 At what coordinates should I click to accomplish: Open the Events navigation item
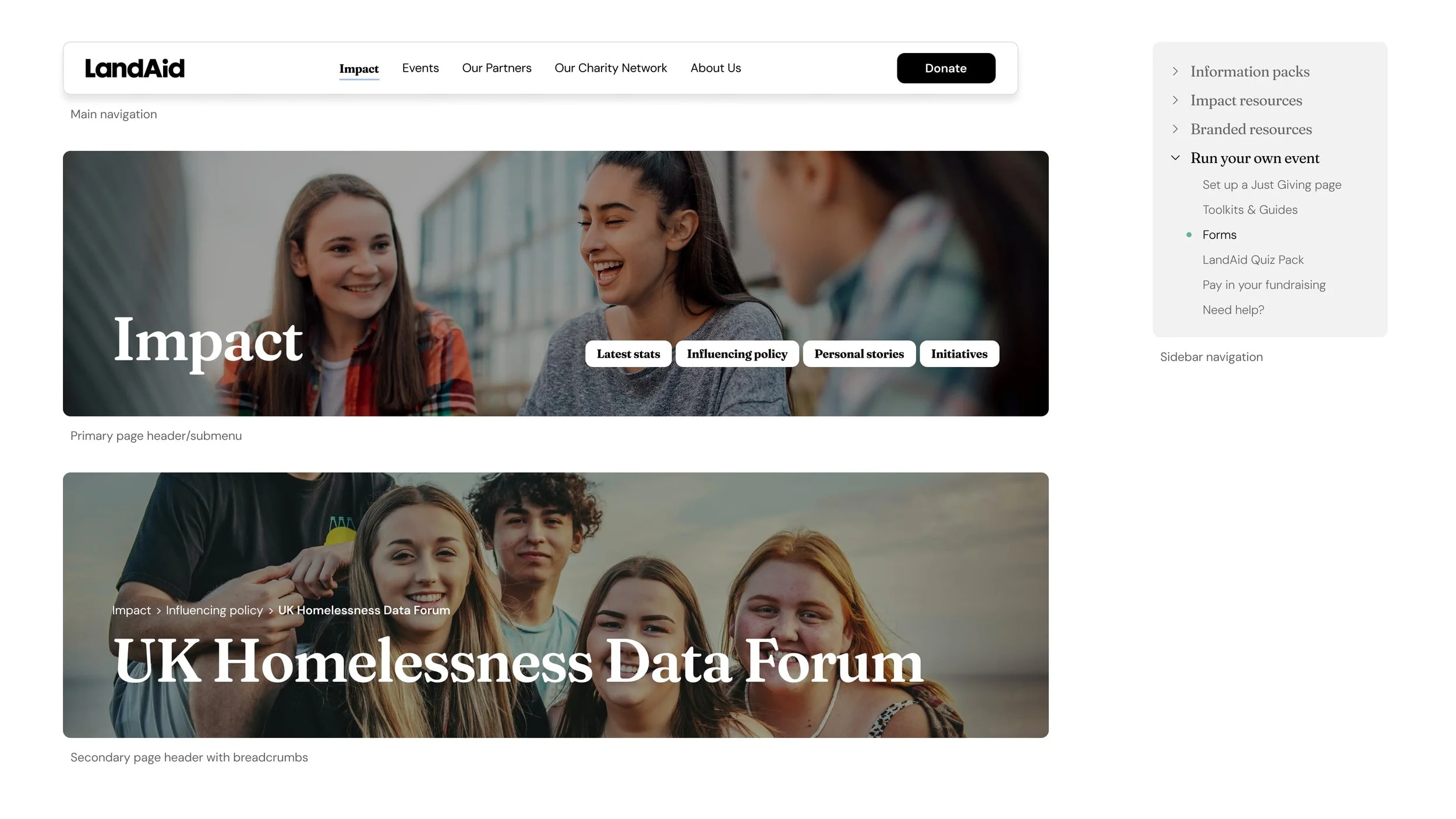(420, 68)
